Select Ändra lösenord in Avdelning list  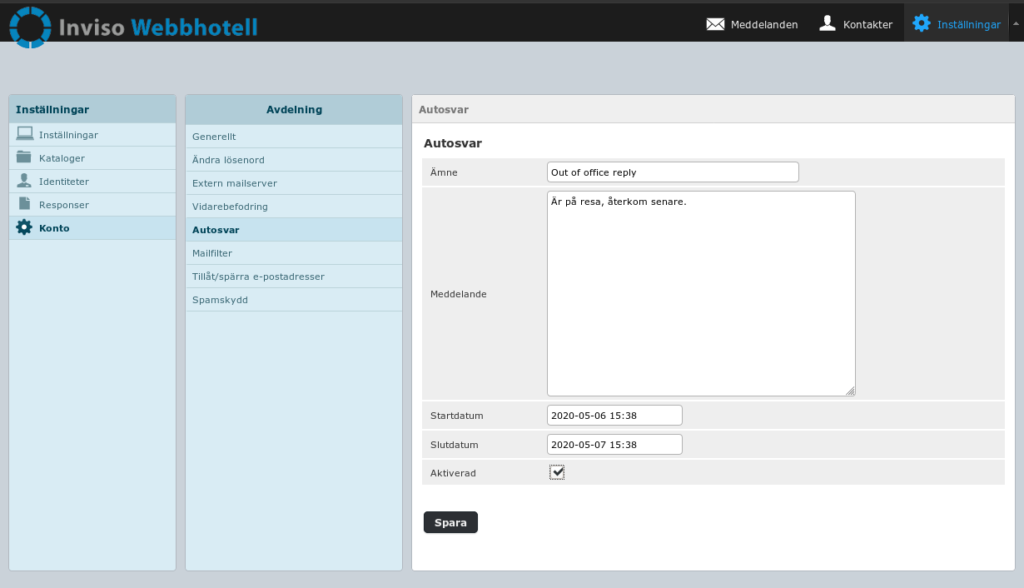point(228,160)
